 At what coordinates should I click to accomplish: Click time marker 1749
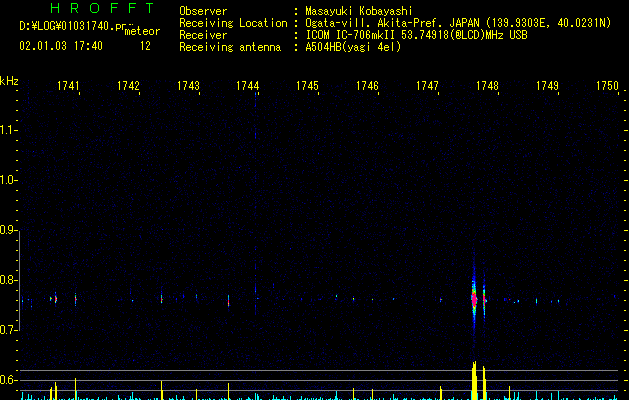(x=547, y=86)
